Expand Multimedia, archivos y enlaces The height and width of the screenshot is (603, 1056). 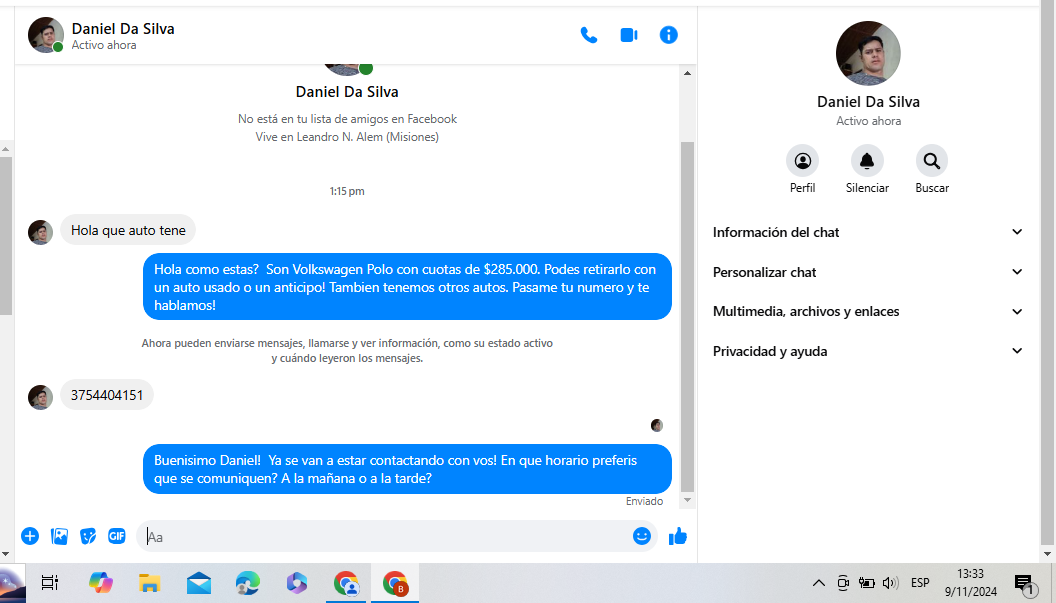point(867,311)
